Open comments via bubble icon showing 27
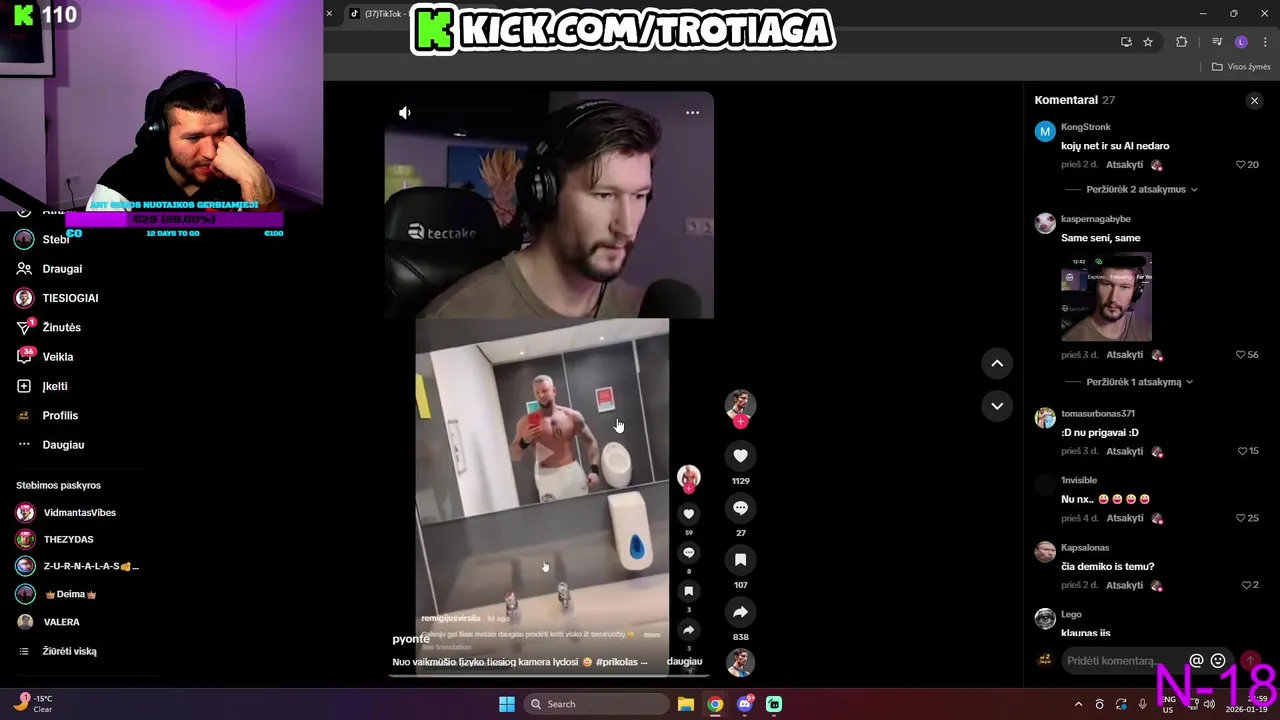1280x720 pixels. click(x=740, y=508)
